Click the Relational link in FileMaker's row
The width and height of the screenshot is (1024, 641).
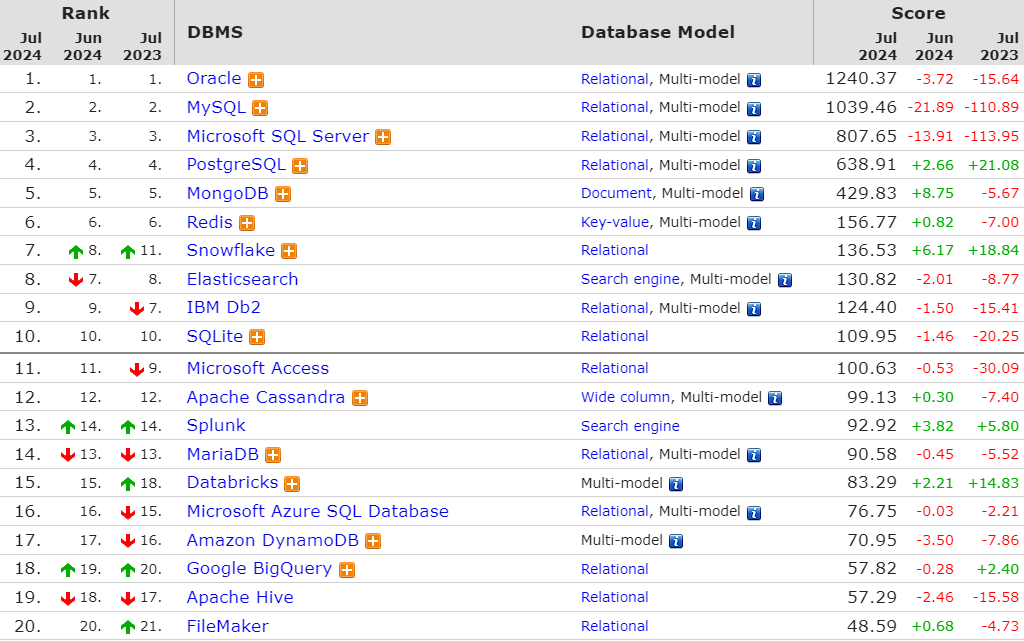pos(615,627)
